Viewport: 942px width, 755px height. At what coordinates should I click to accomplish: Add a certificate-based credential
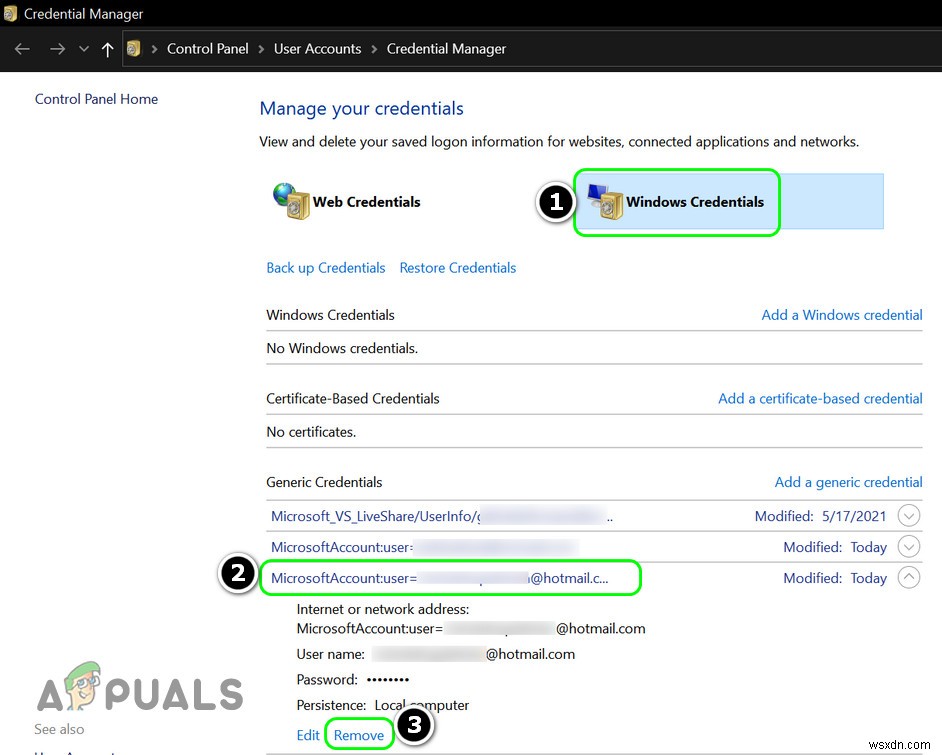(x=819, y=398)
